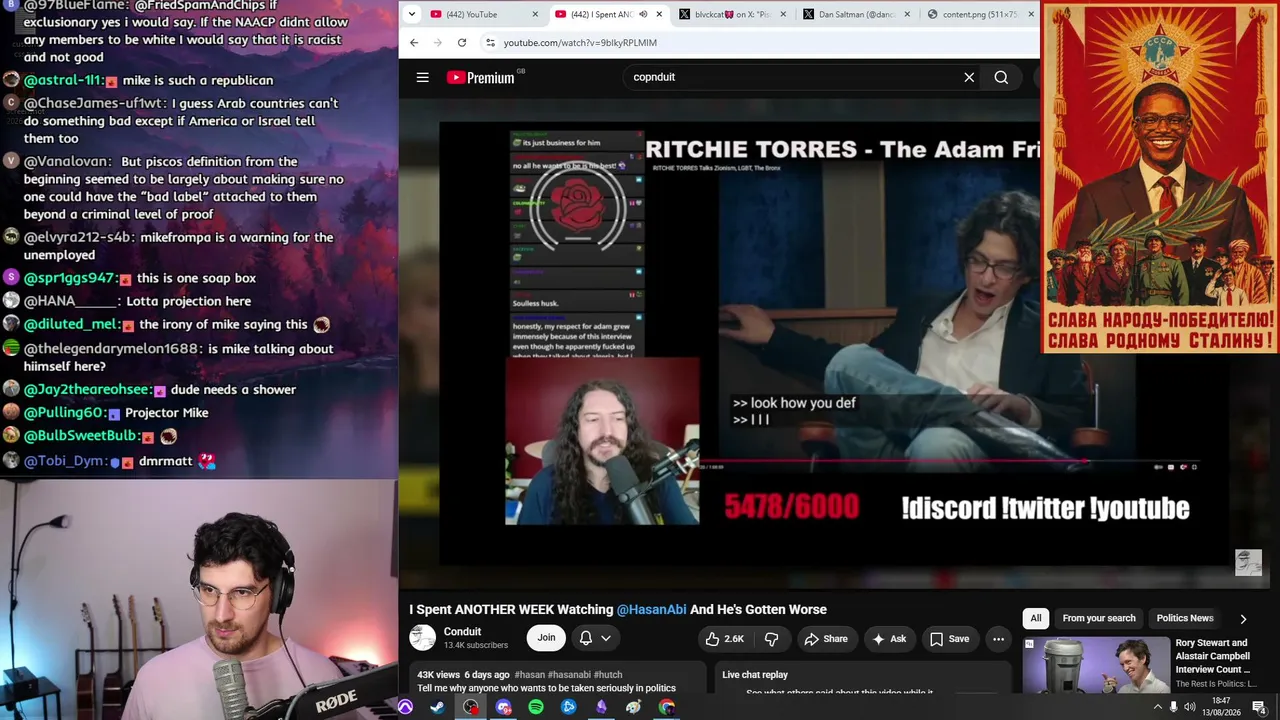This screenshot has width=1280, height=720.
Task: Open the YouTube guide hamburger menu
Action: coord(423,77)
